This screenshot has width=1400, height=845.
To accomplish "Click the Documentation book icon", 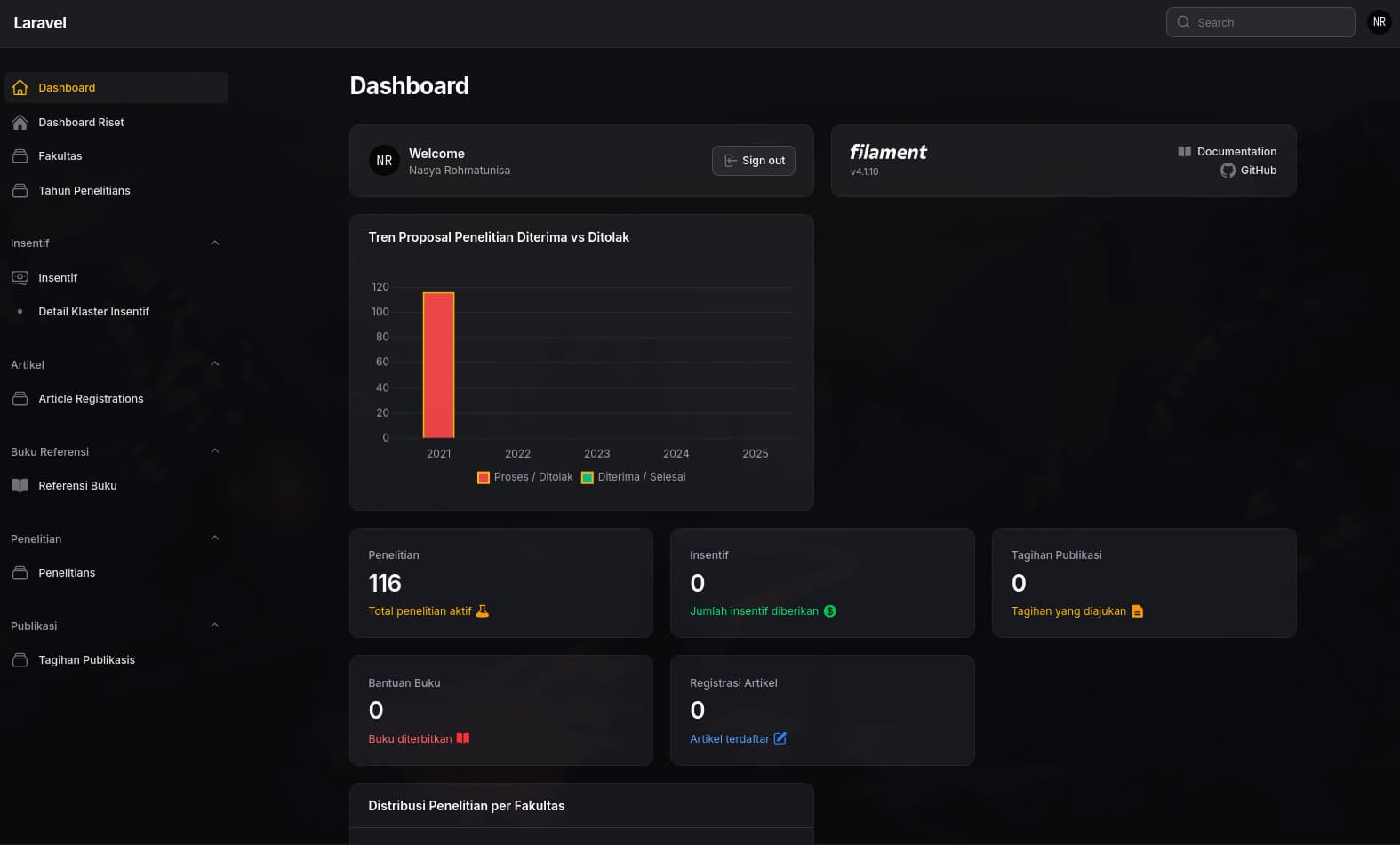I will (x=1184, y=151).
